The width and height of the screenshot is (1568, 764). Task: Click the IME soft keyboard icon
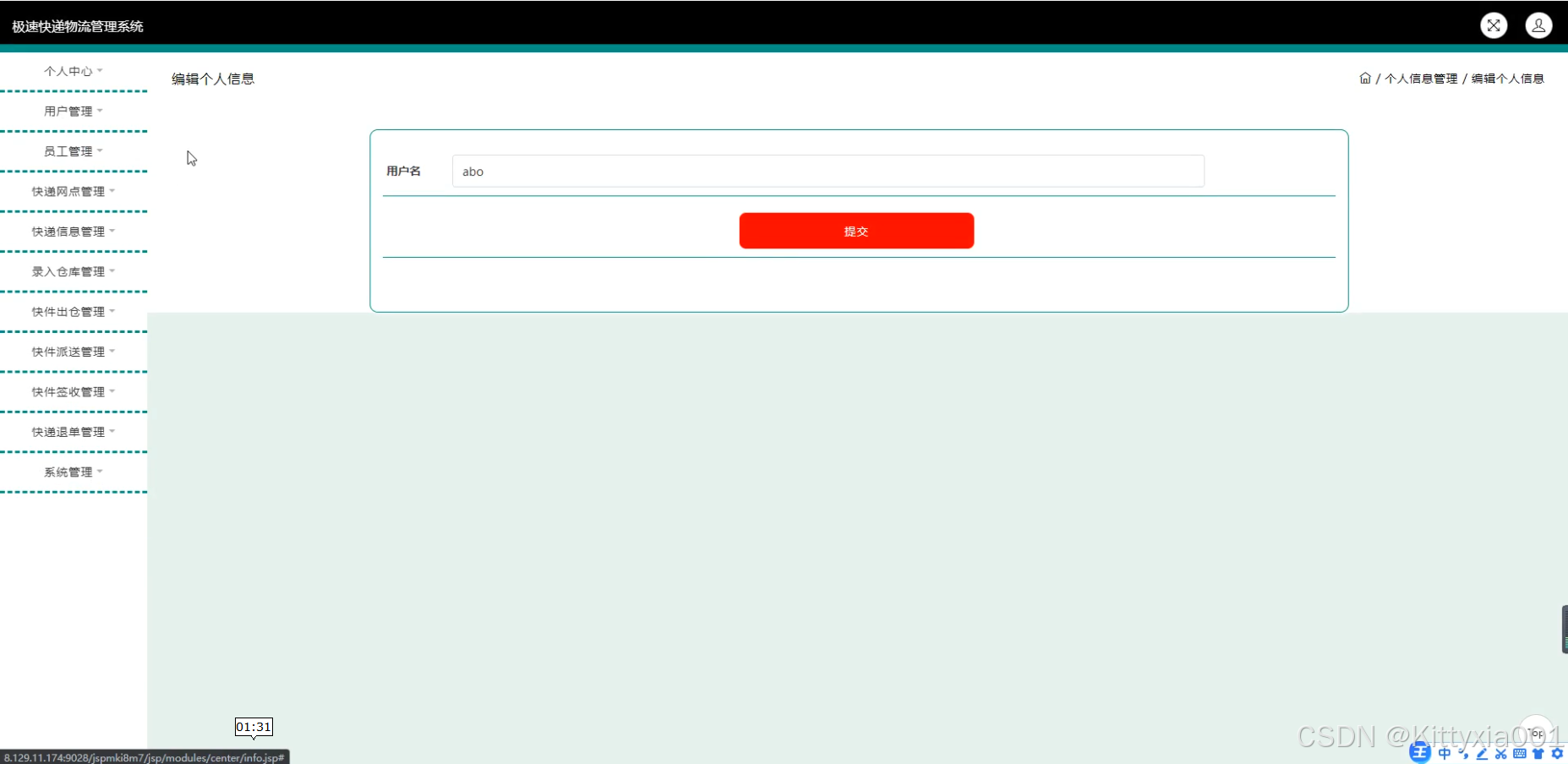pos(1520,754)
